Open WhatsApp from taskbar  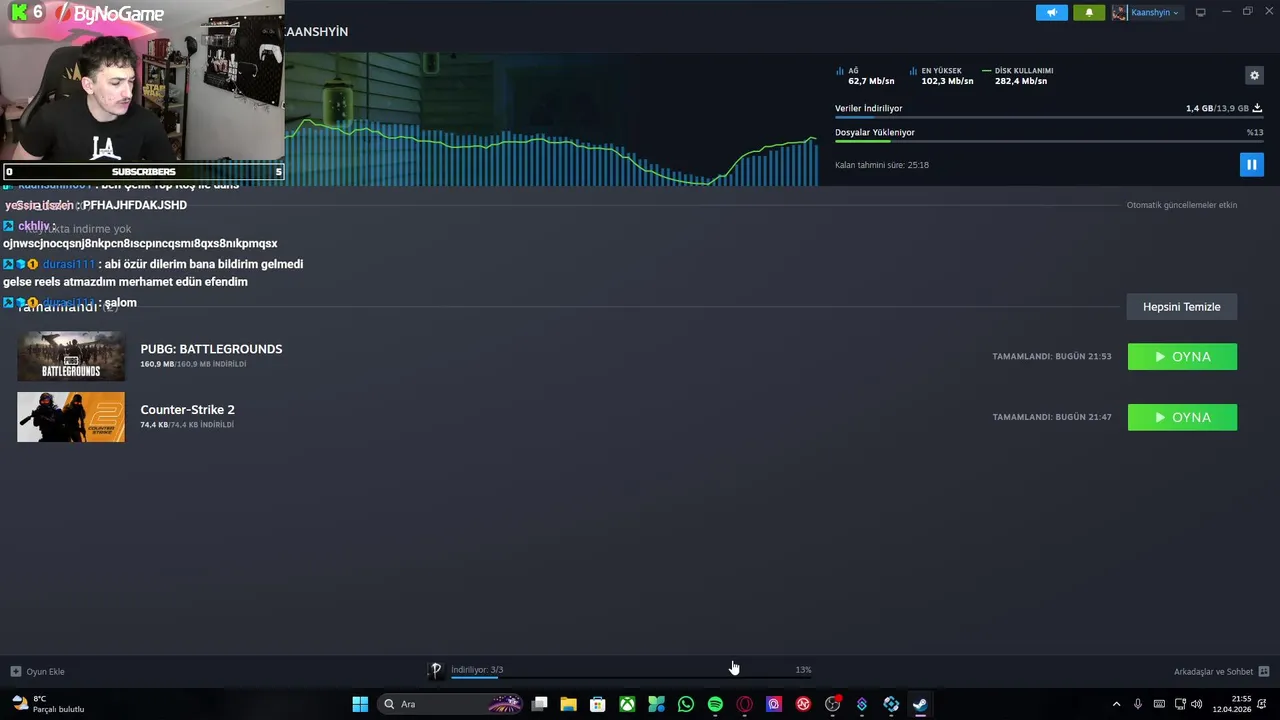pyautogui.click(x=686, y=704)
